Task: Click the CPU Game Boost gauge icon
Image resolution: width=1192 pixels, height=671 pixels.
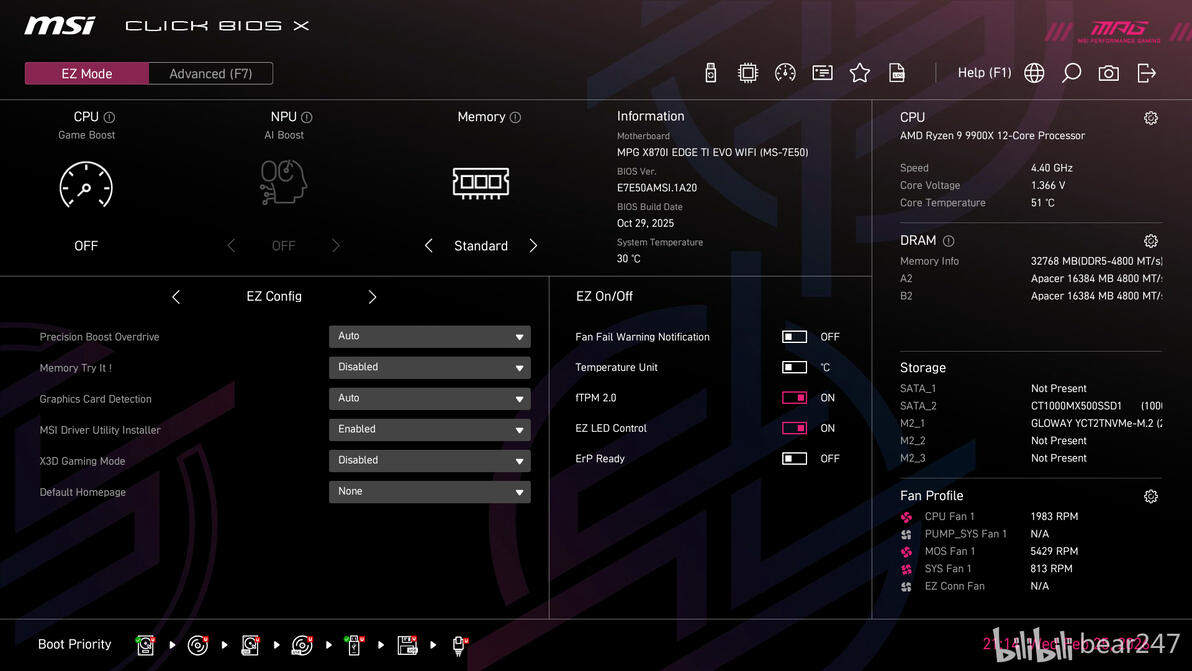Action: click(86, 184)
